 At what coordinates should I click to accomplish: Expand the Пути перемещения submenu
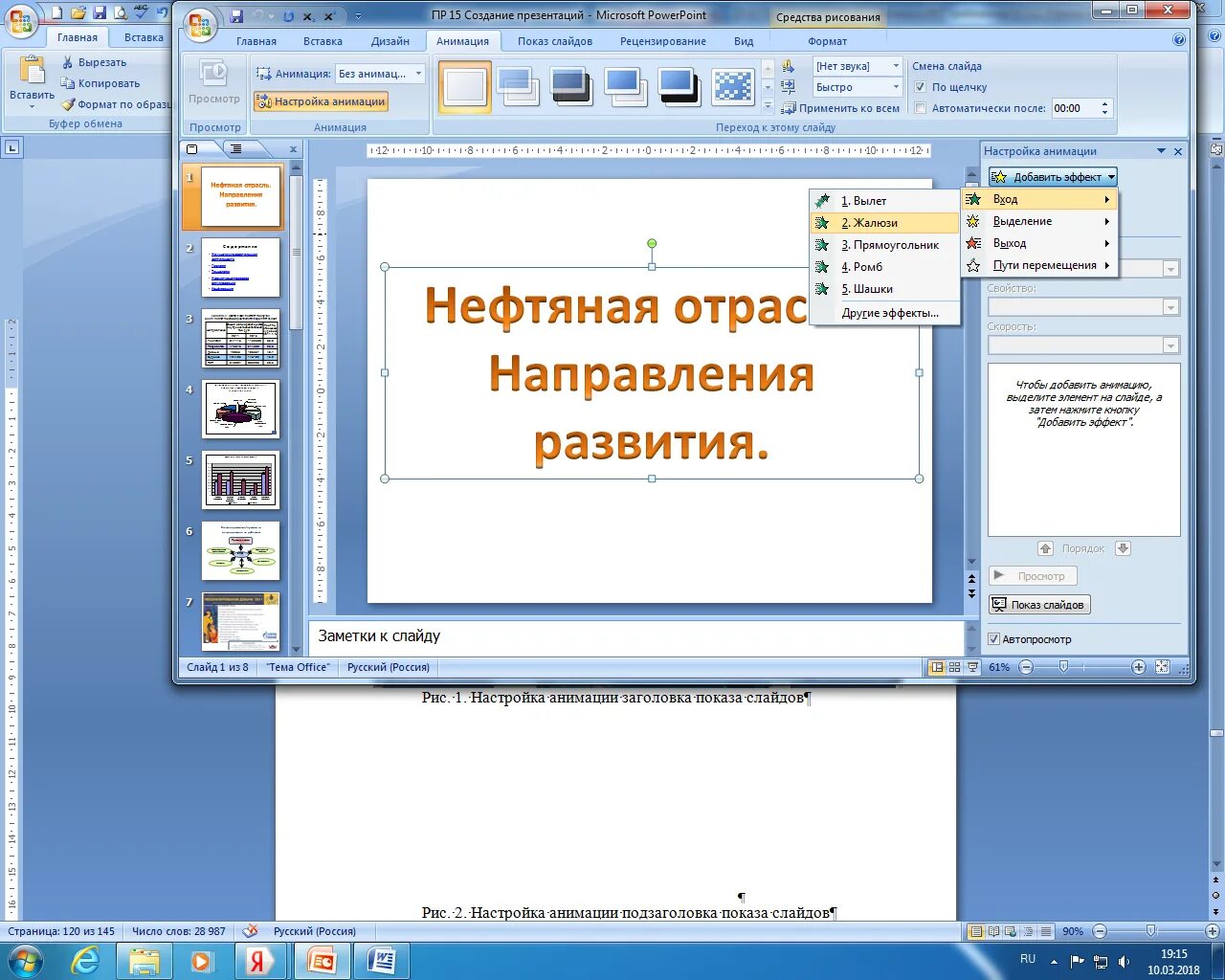click(x=1040, y=265)
